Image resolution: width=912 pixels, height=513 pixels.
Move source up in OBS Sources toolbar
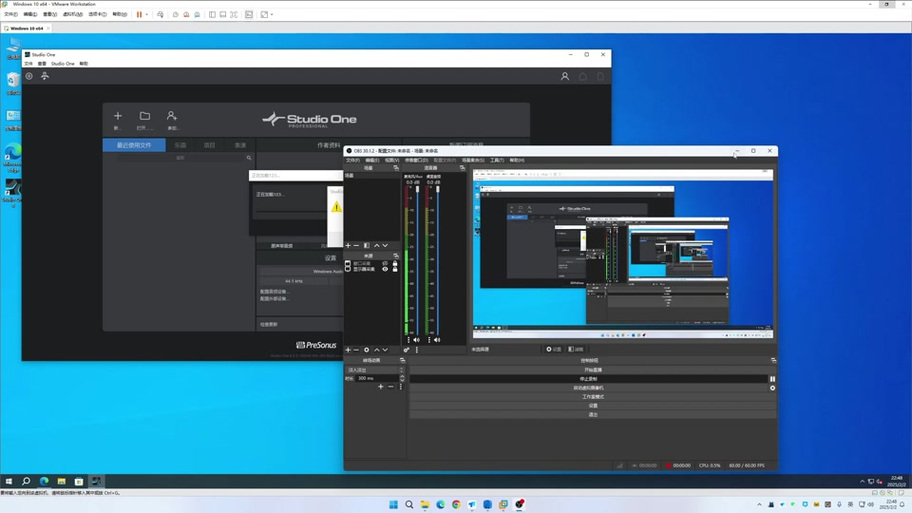click(x=376, y=350)
